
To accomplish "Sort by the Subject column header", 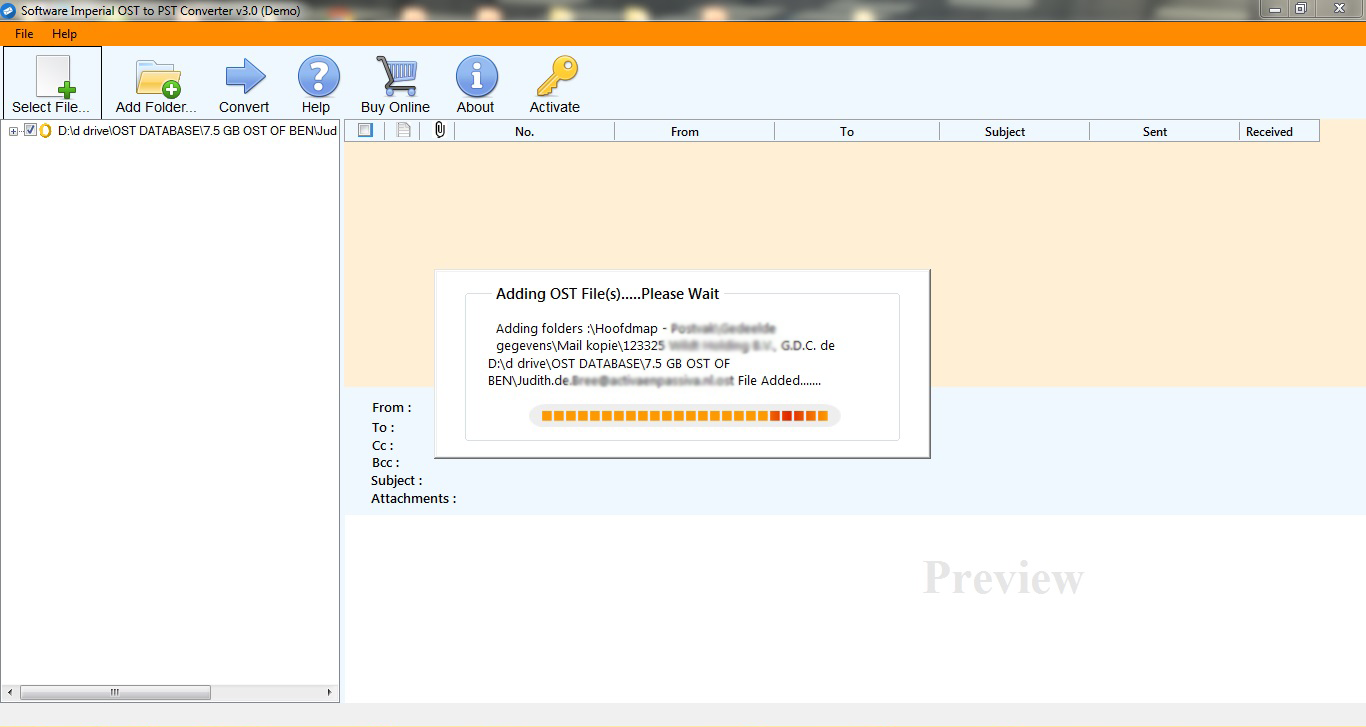I will (1015, 131).
